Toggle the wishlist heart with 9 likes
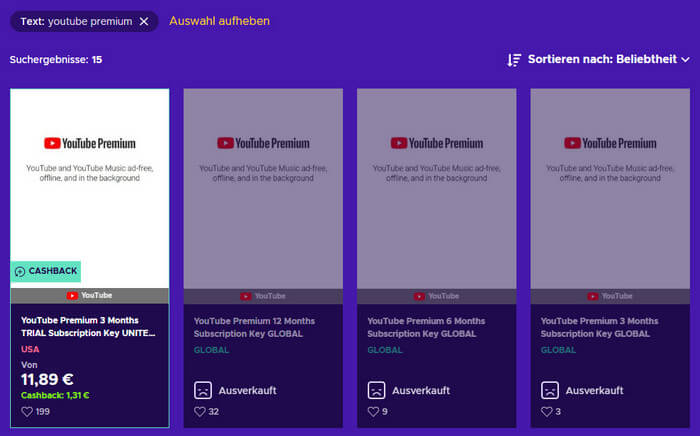Screen dimensions: 700x436 tap(373, 411)
